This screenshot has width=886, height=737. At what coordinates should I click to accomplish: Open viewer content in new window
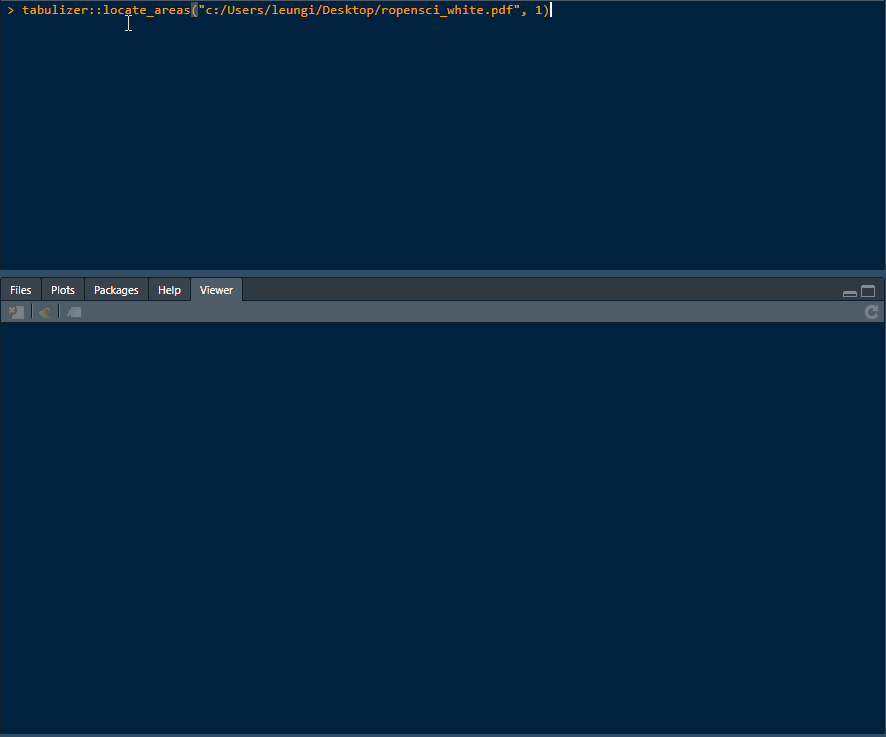(74, 313)
